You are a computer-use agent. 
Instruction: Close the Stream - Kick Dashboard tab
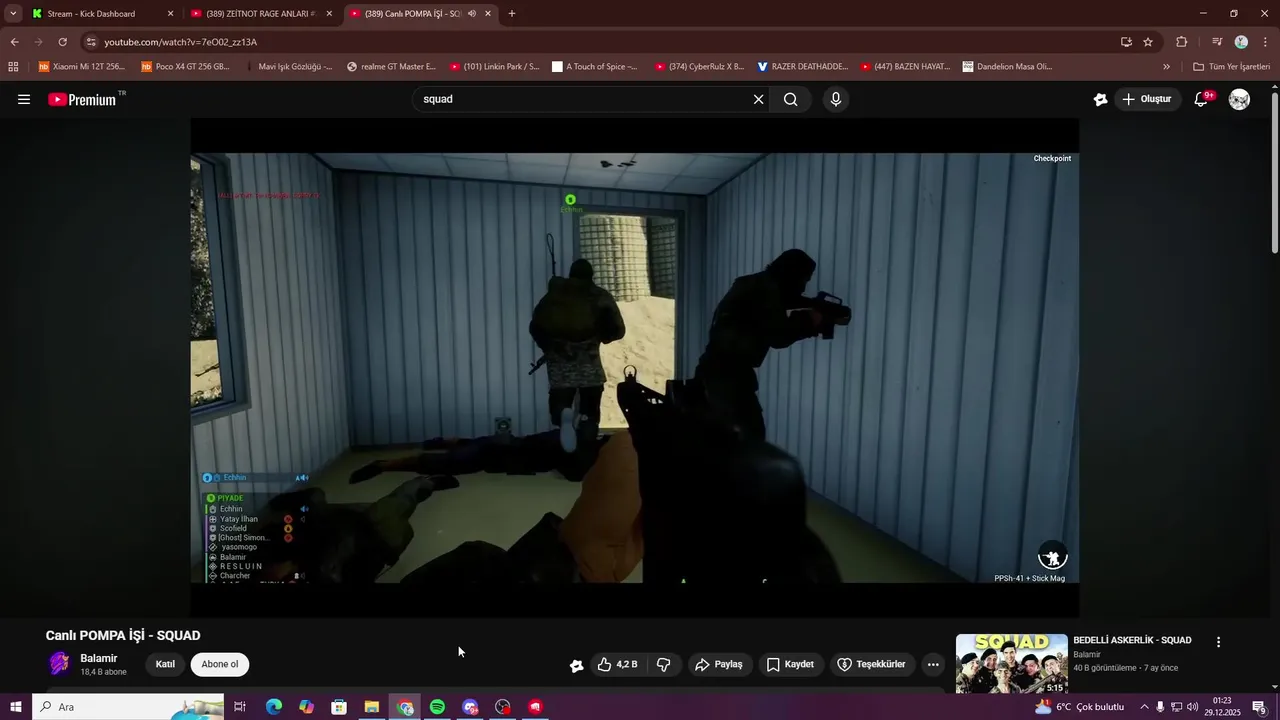point(170,14)
